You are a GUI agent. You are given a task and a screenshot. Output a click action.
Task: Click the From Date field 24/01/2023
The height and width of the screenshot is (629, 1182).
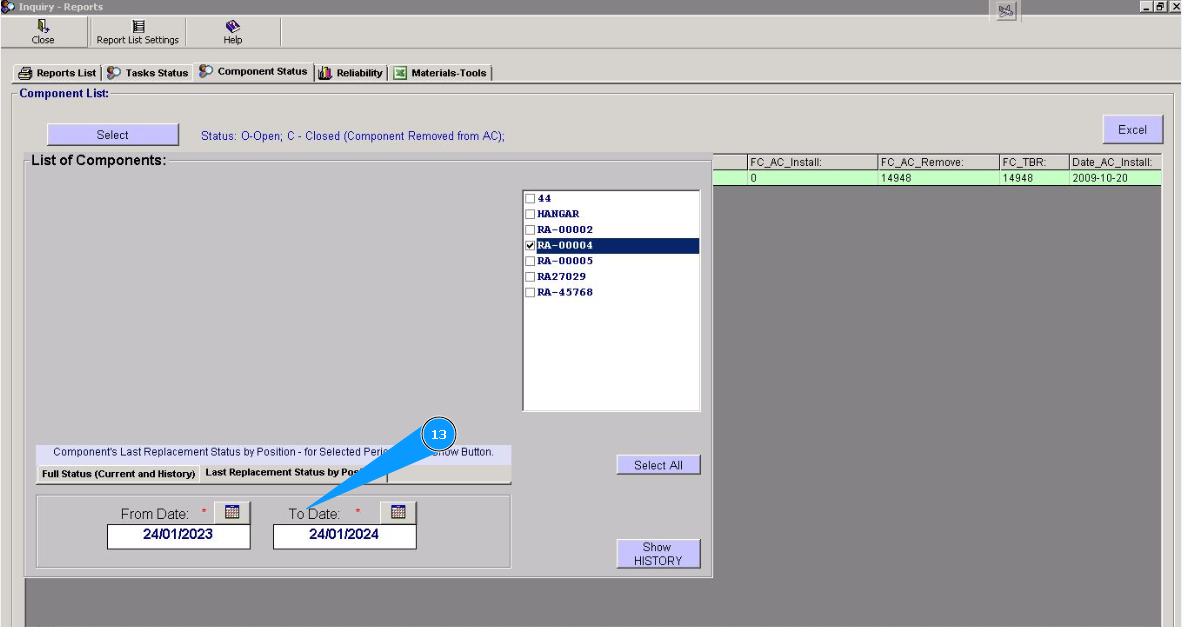tap(179, 536)
